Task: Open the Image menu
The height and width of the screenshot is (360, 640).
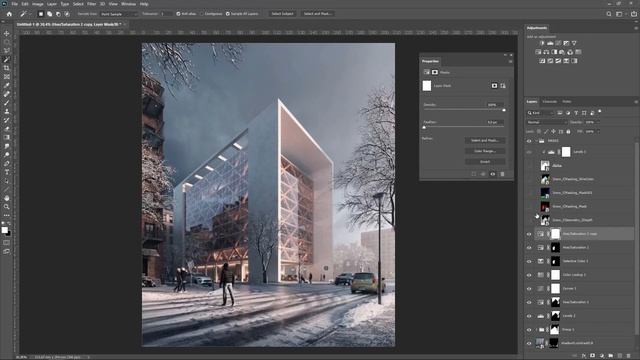Action: (38, 4)
